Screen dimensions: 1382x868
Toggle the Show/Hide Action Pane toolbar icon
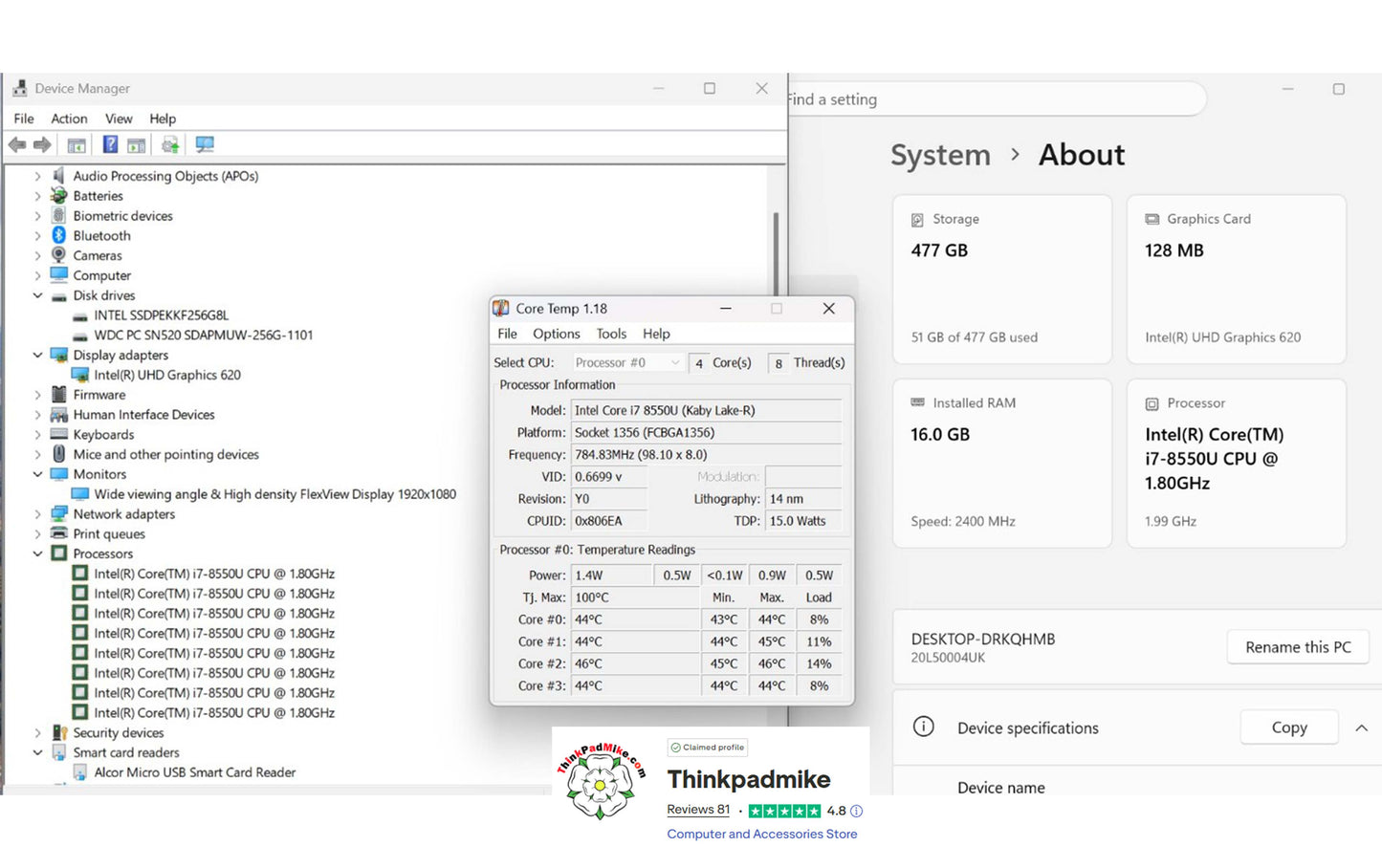[137, 144]
